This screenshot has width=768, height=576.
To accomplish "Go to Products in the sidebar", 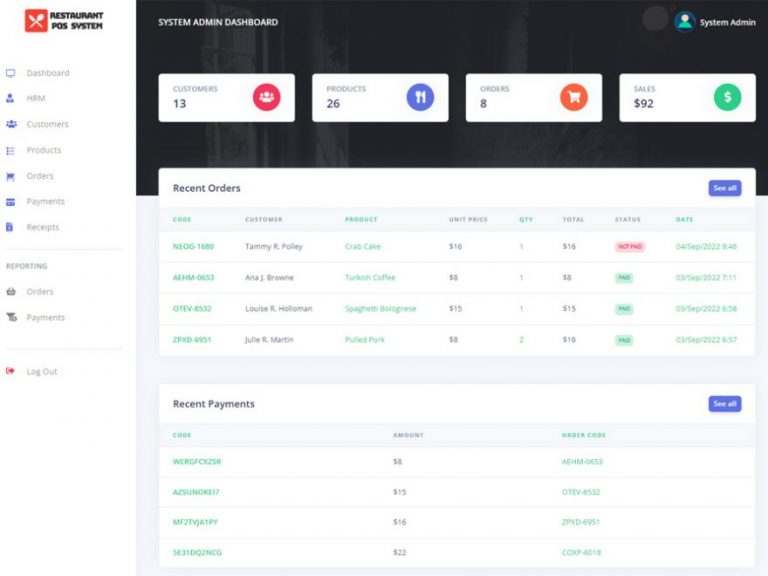I will pos(44,150).
